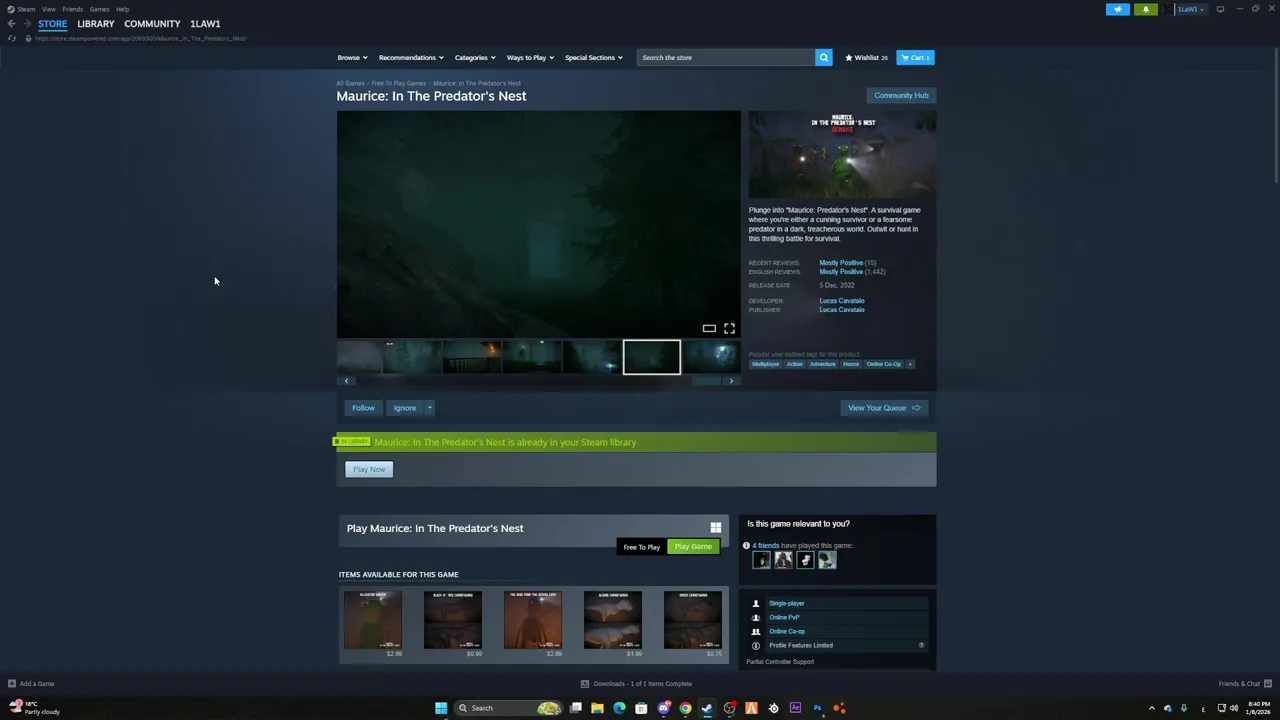
Task: Expand the Recommendations dropdown
Action: (x=411, y=57)
